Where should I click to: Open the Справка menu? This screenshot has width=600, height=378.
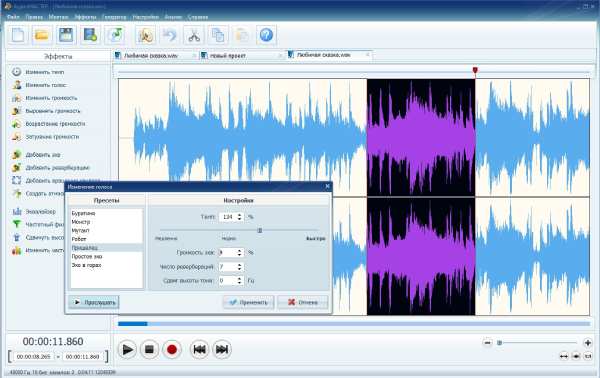click(198, 17)
